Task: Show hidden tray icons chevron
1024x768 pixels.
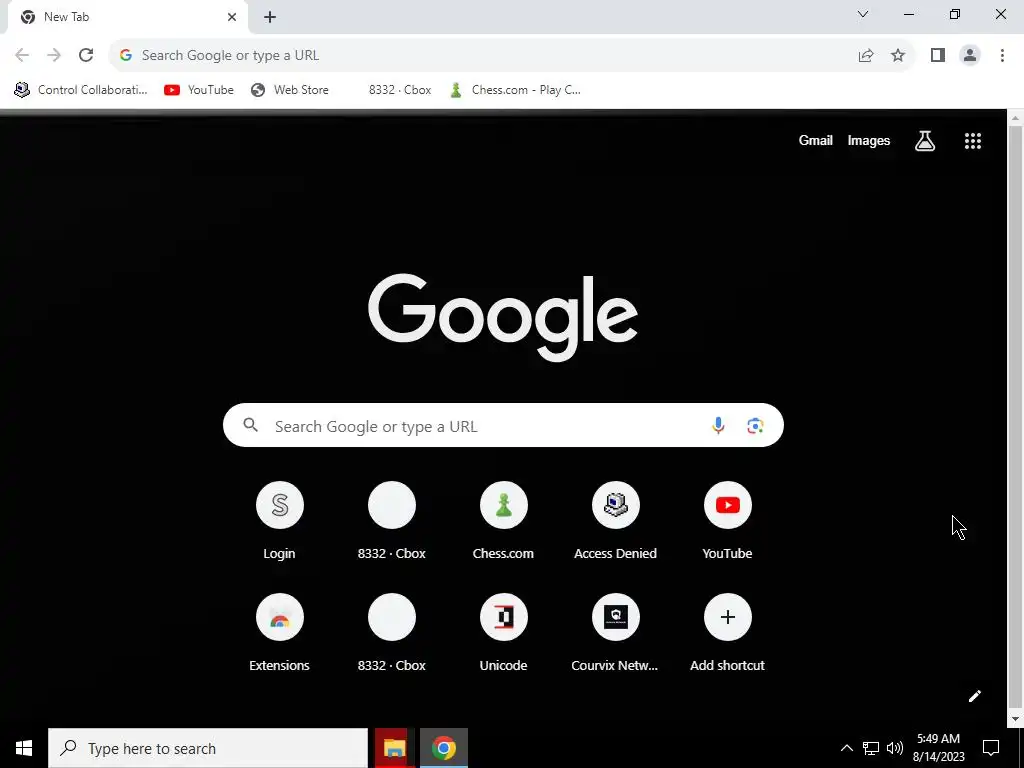Action: [x=846, y=748]
